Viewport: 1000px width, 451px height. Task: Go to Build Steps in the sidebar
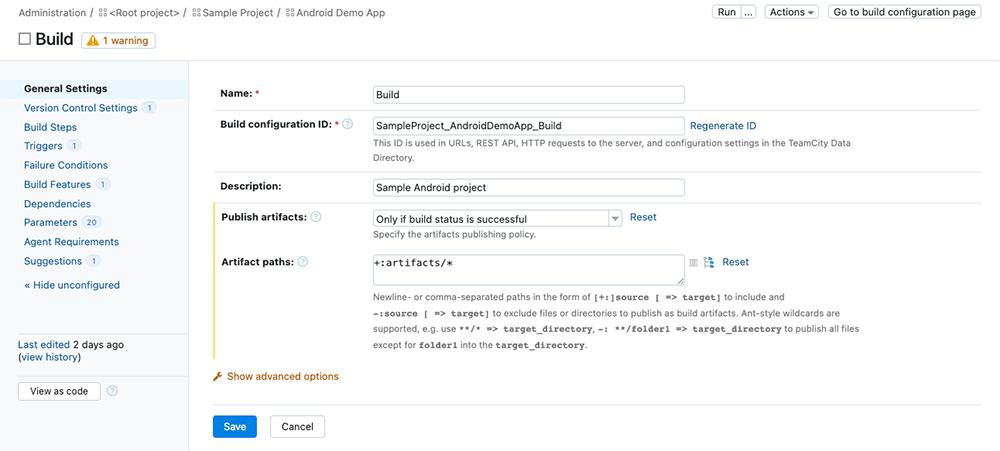tap(50, 127)
